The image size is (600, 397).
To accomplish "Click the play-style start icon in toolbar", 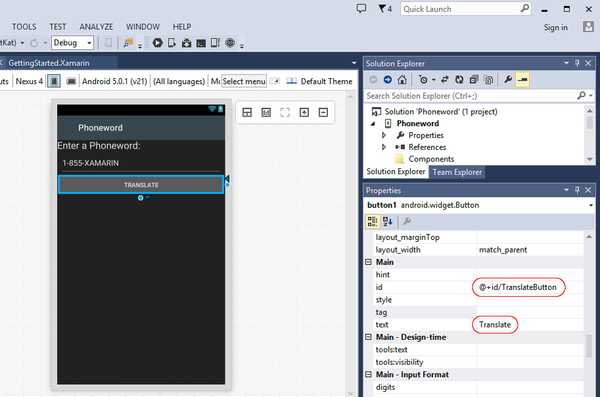I will pyautogui.click(x=157, y=43).
